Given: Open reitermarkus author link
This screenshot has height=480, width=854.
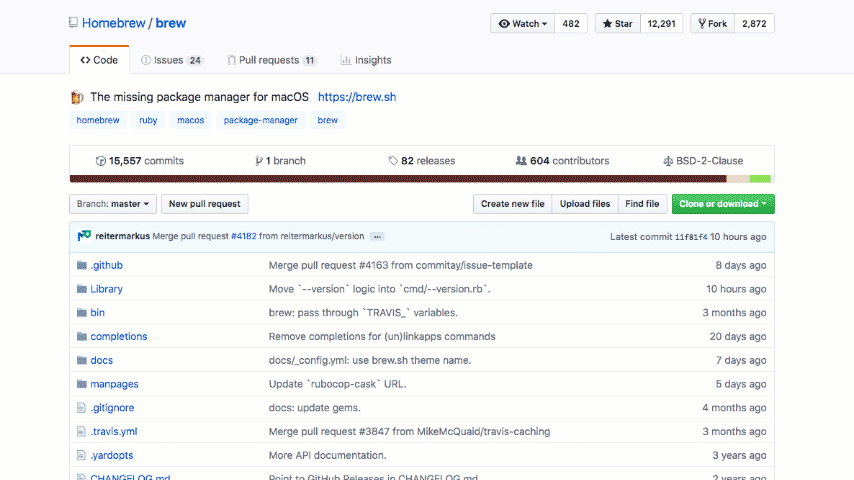Looking at the screenshot, I should 122,236.
